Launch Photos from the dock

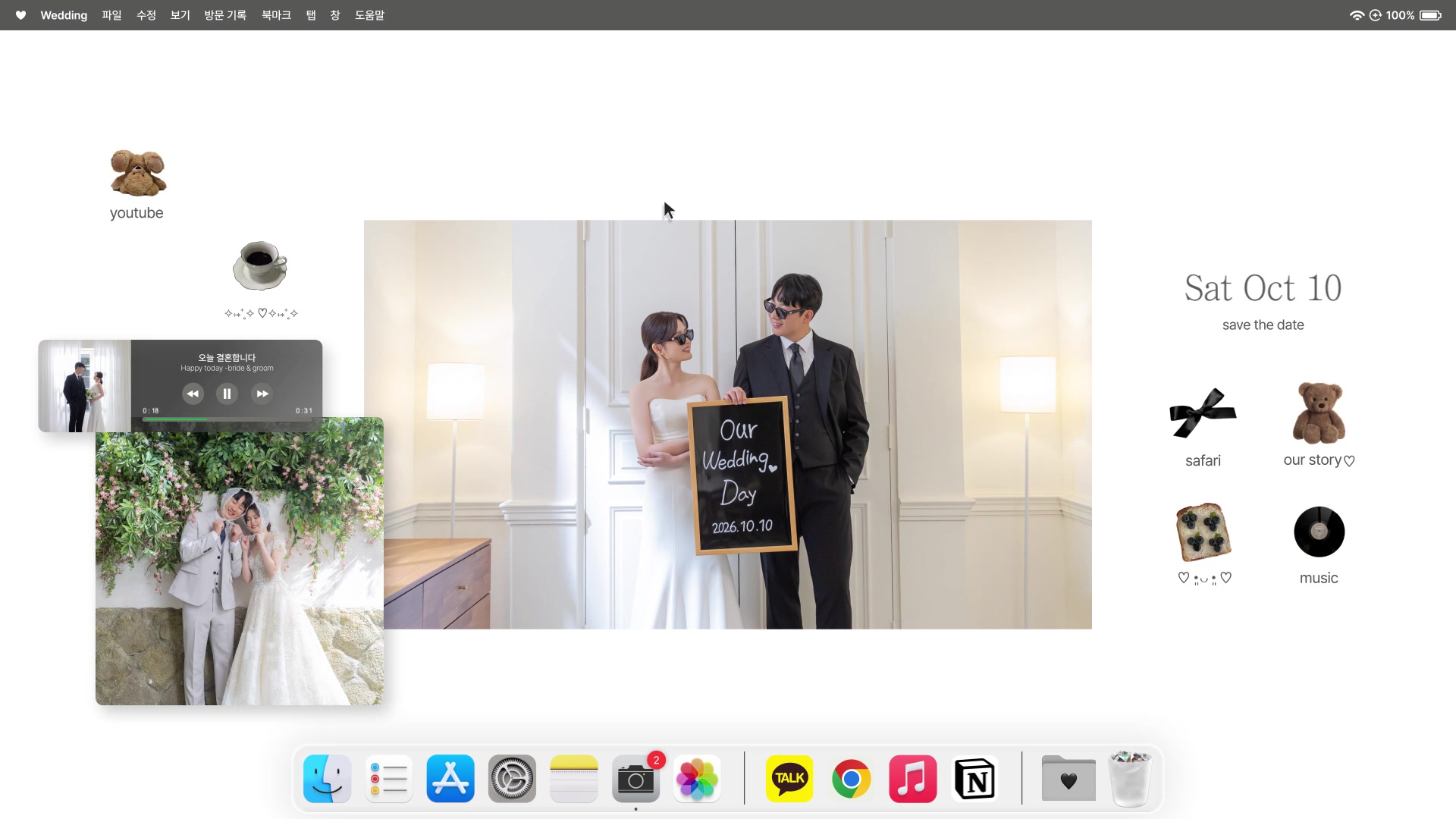[x=697, y=779]
